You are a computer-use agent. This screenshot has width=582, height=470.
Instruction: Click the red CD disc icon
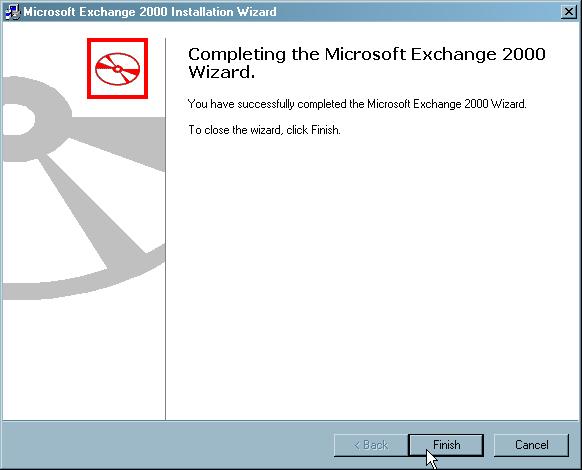118,69
